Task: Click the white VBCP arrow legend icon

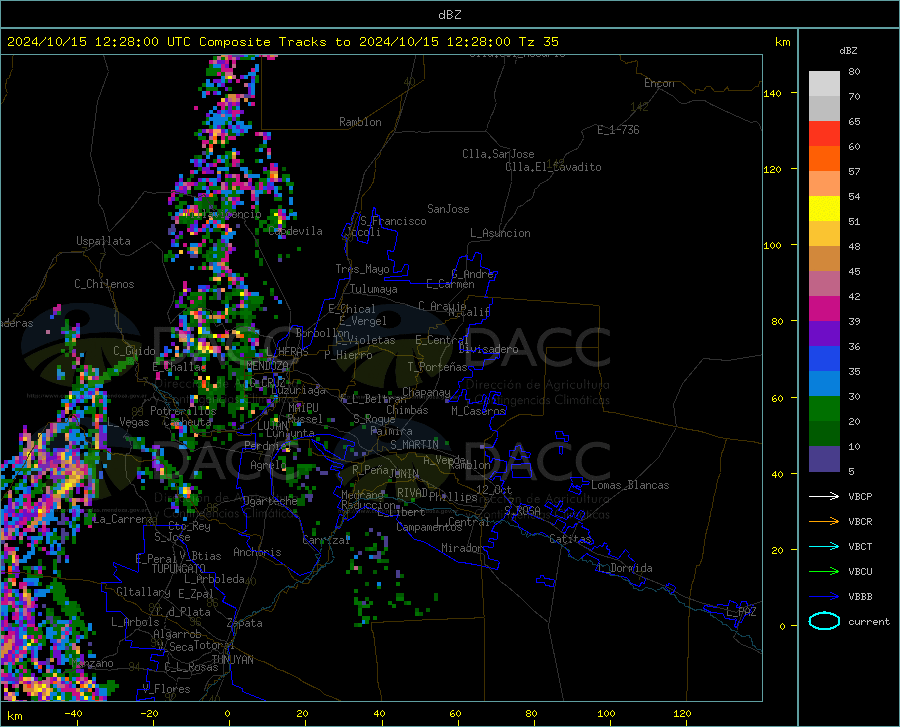Action: coord(824,496)
